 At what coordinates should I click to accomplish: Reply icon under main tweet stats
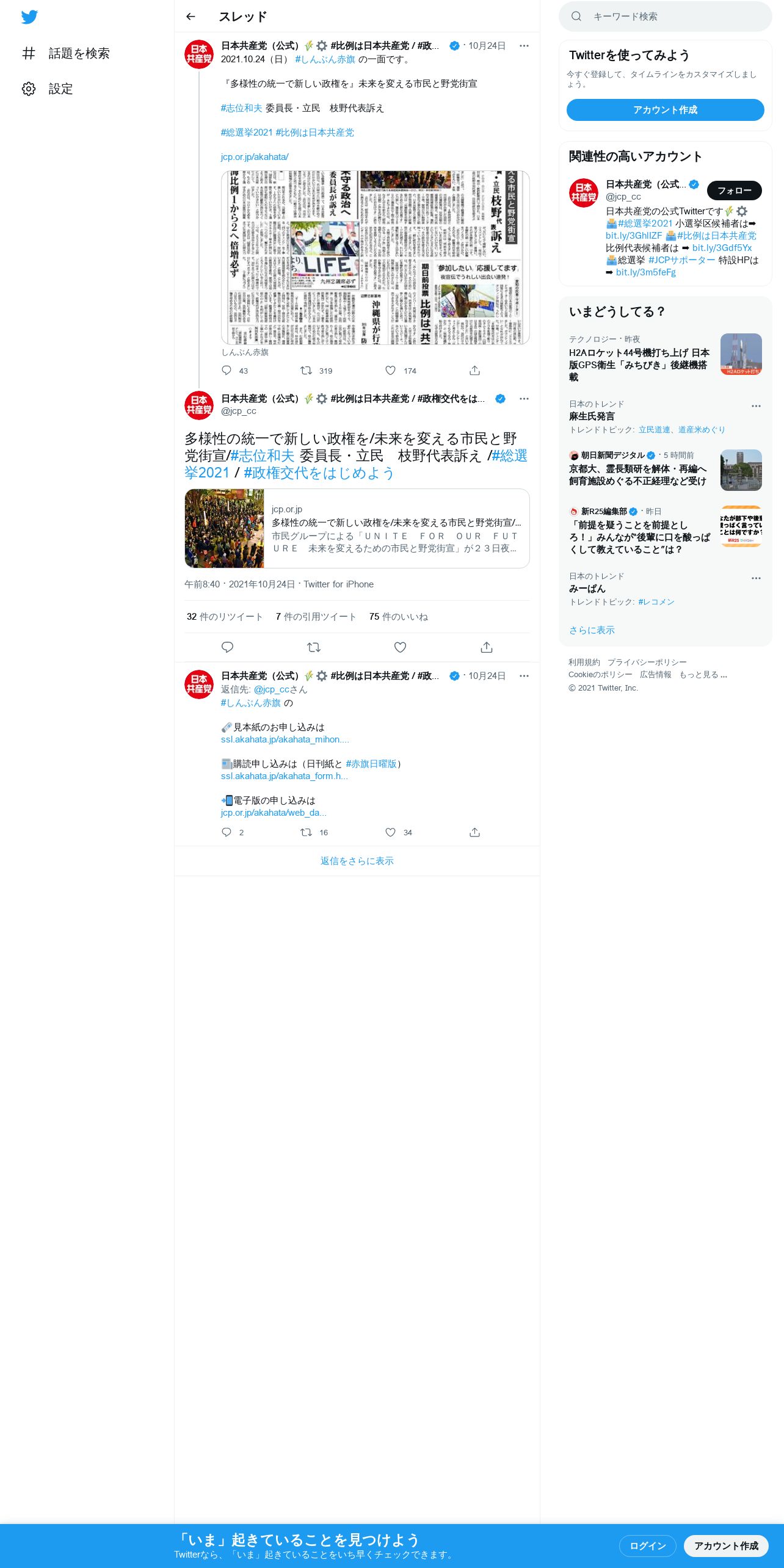(227, 647)
